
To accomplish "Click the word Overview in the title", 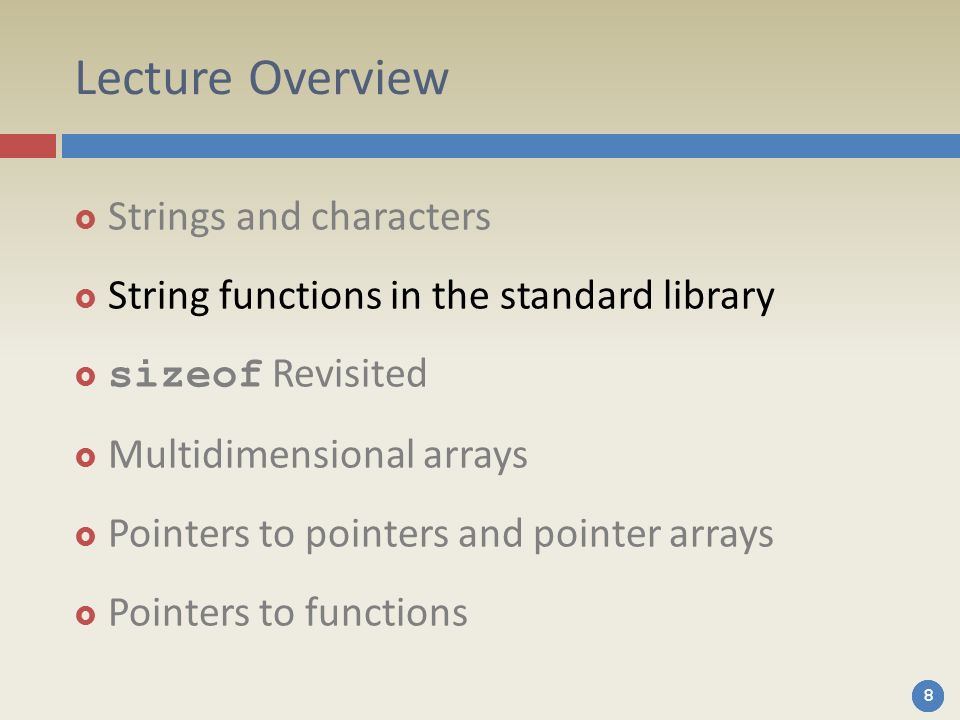I will click(349, 78).
